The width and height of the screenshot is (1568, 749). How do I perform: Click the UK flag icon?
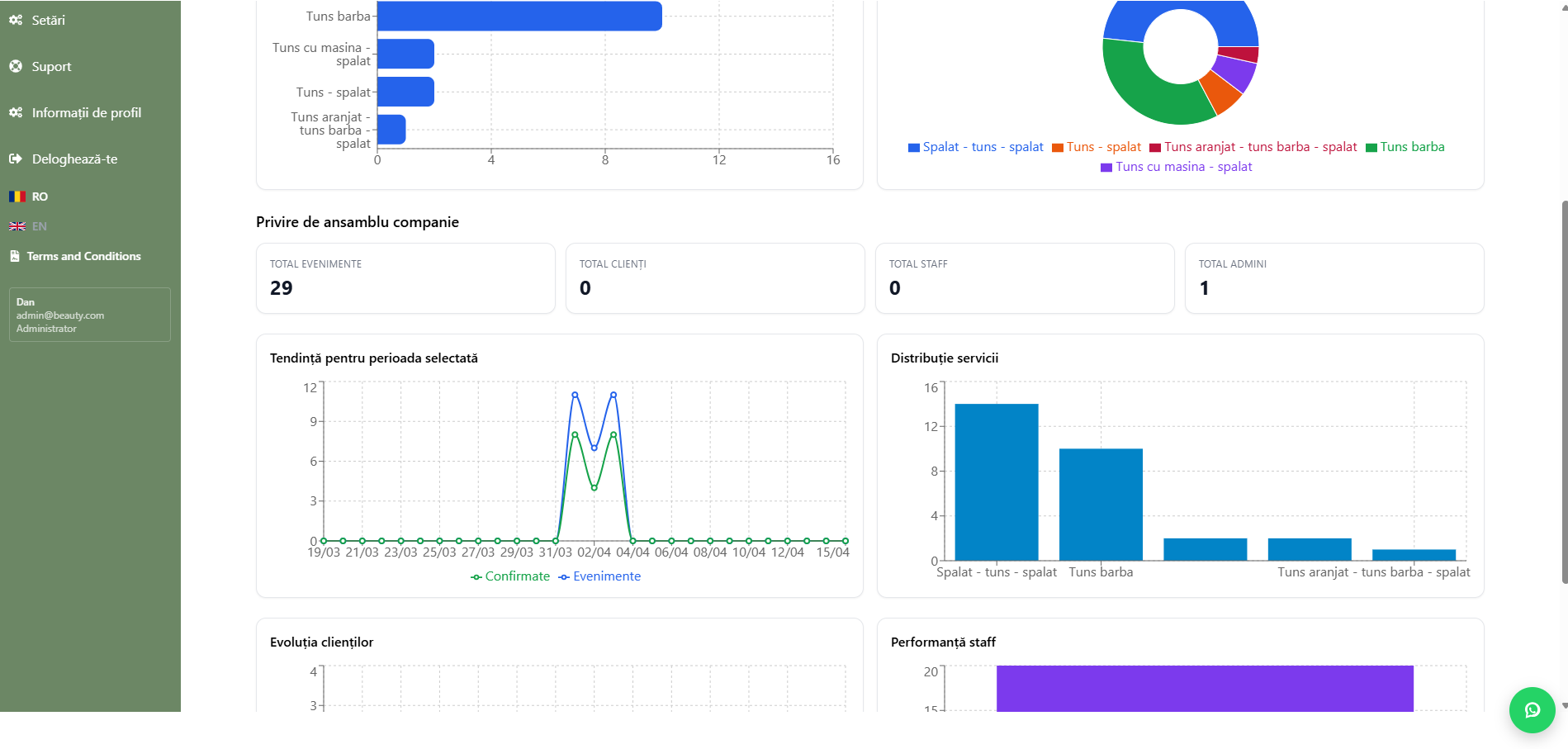17,226
